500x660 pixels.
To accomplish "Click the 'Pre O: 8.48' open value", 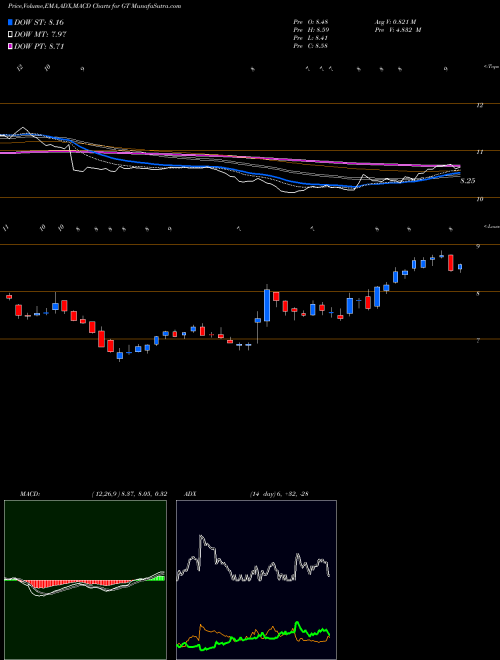I will click(311, 22).
